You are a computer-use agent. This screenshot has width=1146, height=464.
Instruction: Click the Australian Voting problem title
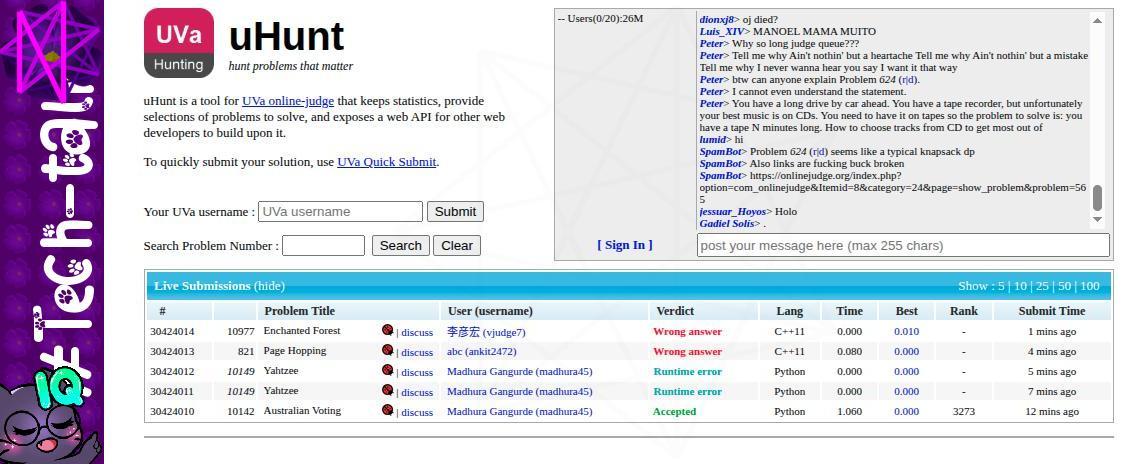(x=303, y=411)
